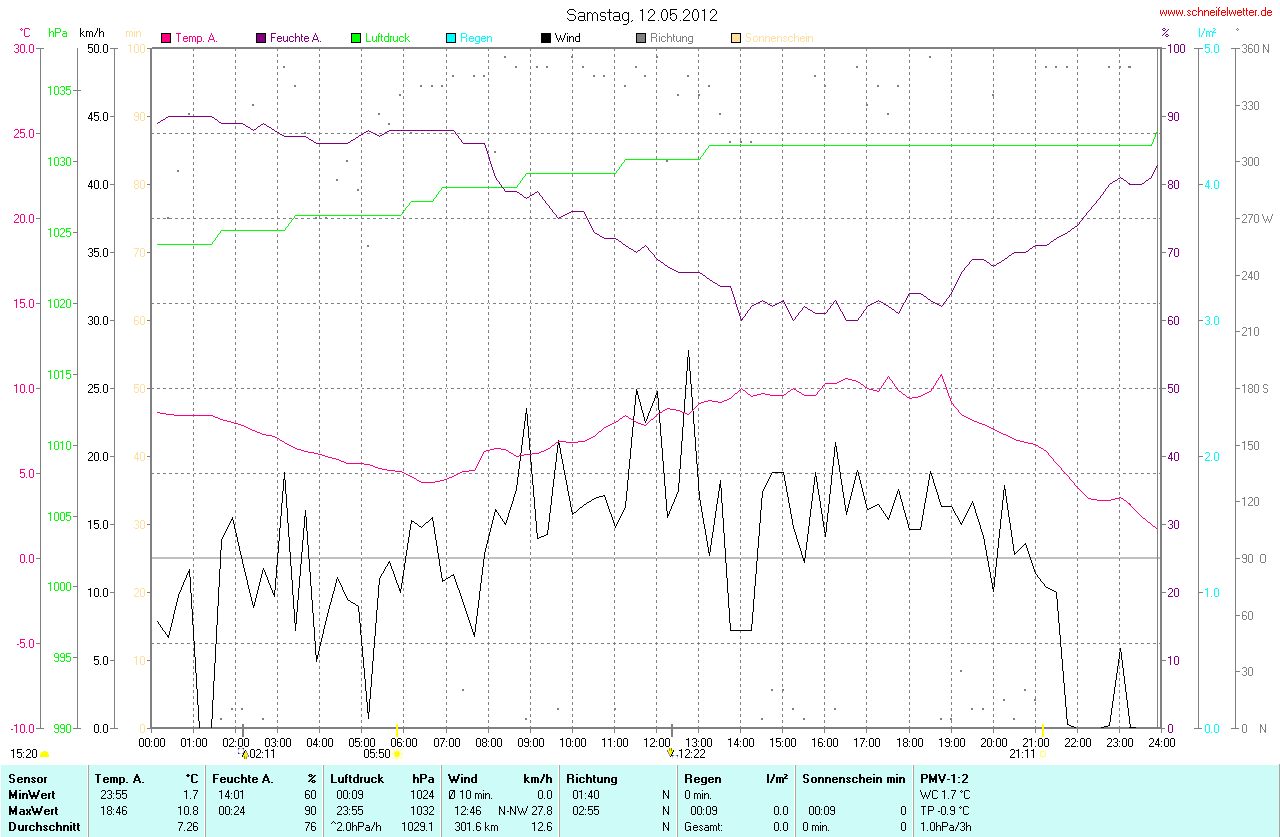This screenshot has width=1280, height=837.
Task: Click the Richtung time 01:40
Action: coord(586,794)
